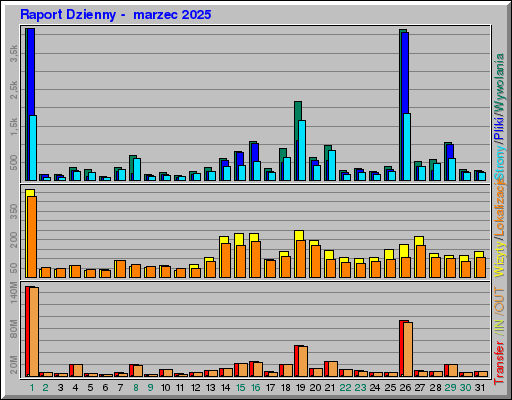Click day label 13 on the x-axis
This screenshot has width=512, height=400.
pyautogui.click(x=210, y=388)
